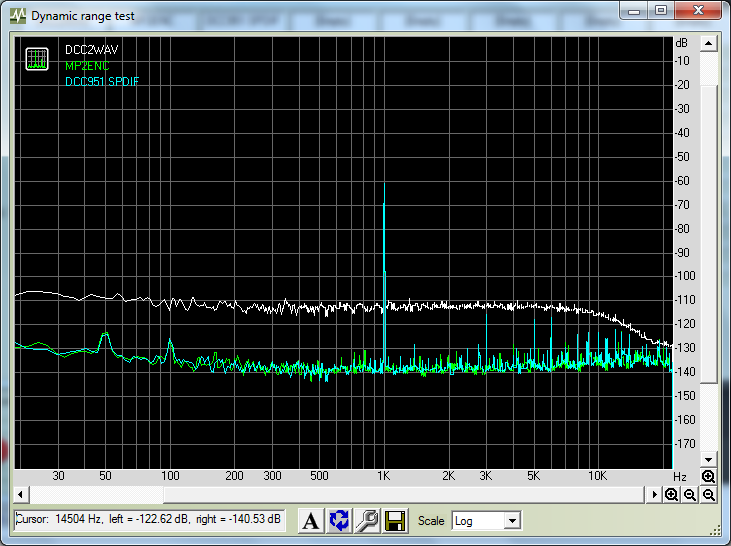Click the vertical dB scrollbar thumb
Image resolution: width=731 pixels, height=546 pixels.
pyautogui.click(x=709, y=235)
